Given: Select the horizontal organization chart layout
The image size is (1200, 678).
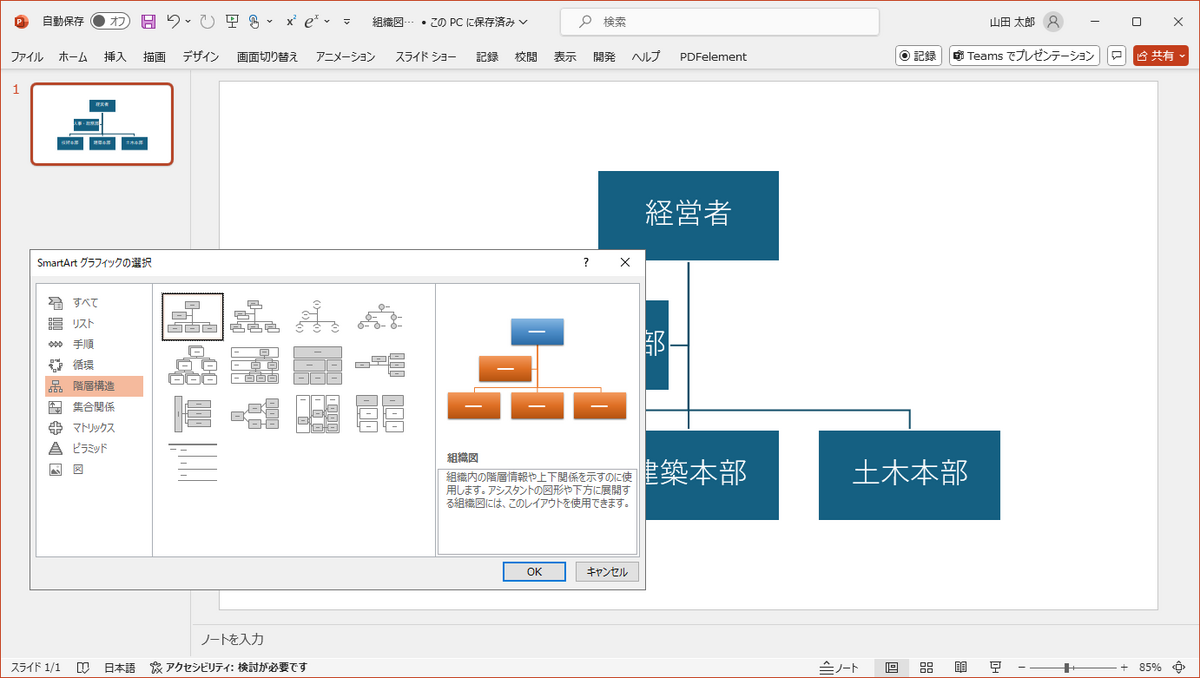Looking at the screenshot, I should (x=380, y=365).
